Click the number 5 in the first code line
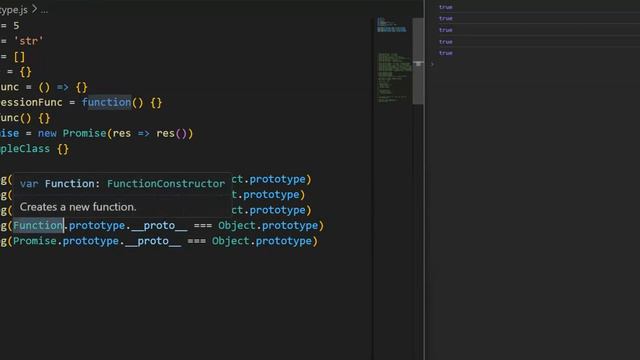 tap(16, 26)
